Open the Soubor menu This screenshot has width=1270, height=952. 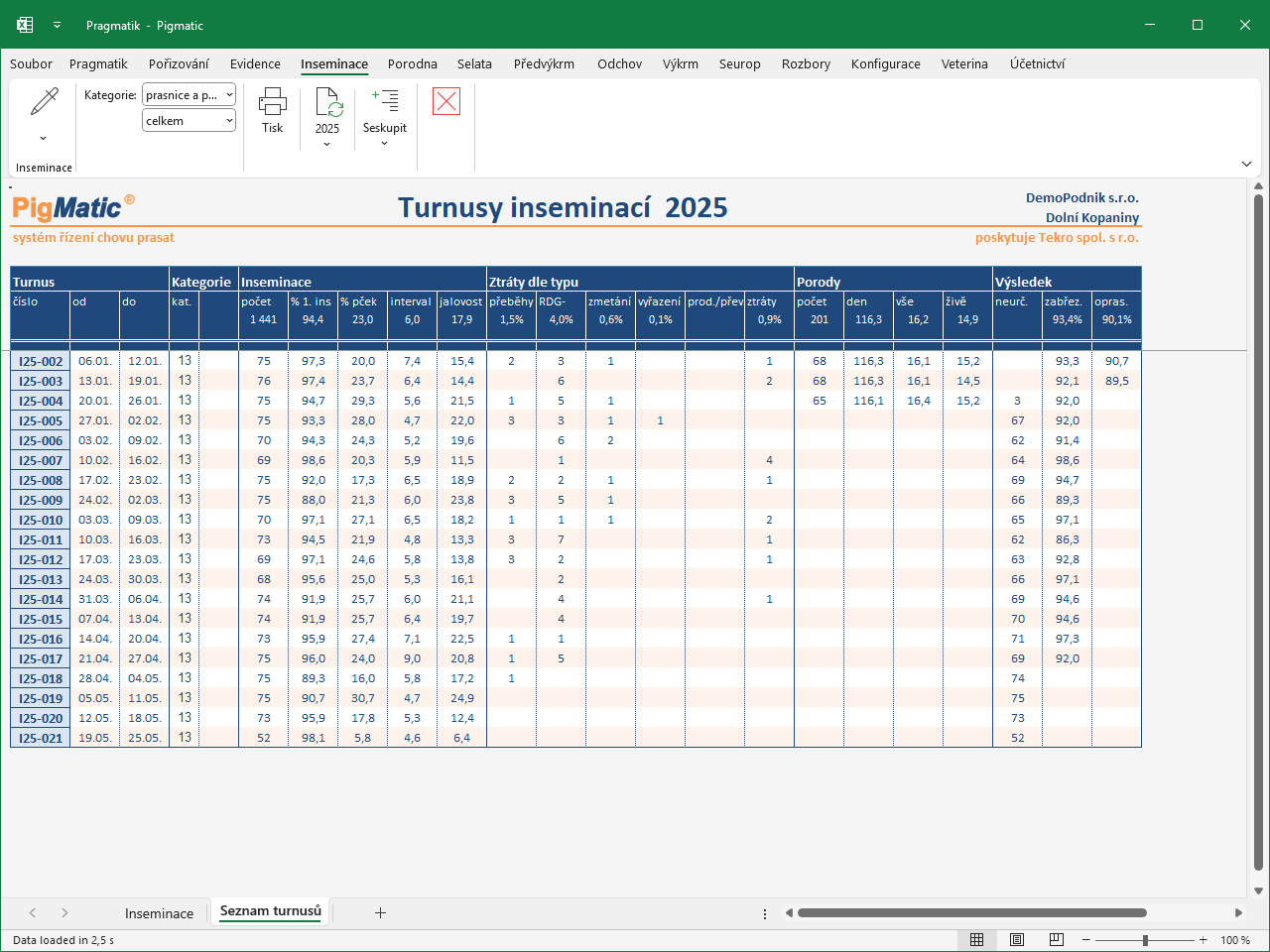tap(32, 63)
